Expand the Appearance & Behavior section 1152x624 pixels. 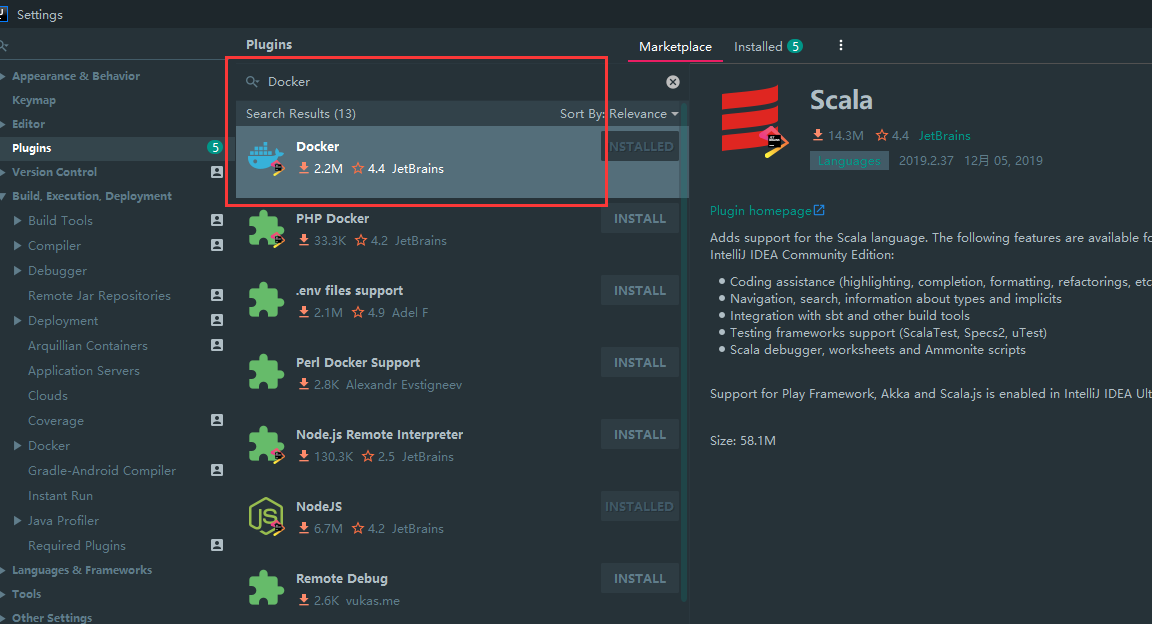[4, 77]
